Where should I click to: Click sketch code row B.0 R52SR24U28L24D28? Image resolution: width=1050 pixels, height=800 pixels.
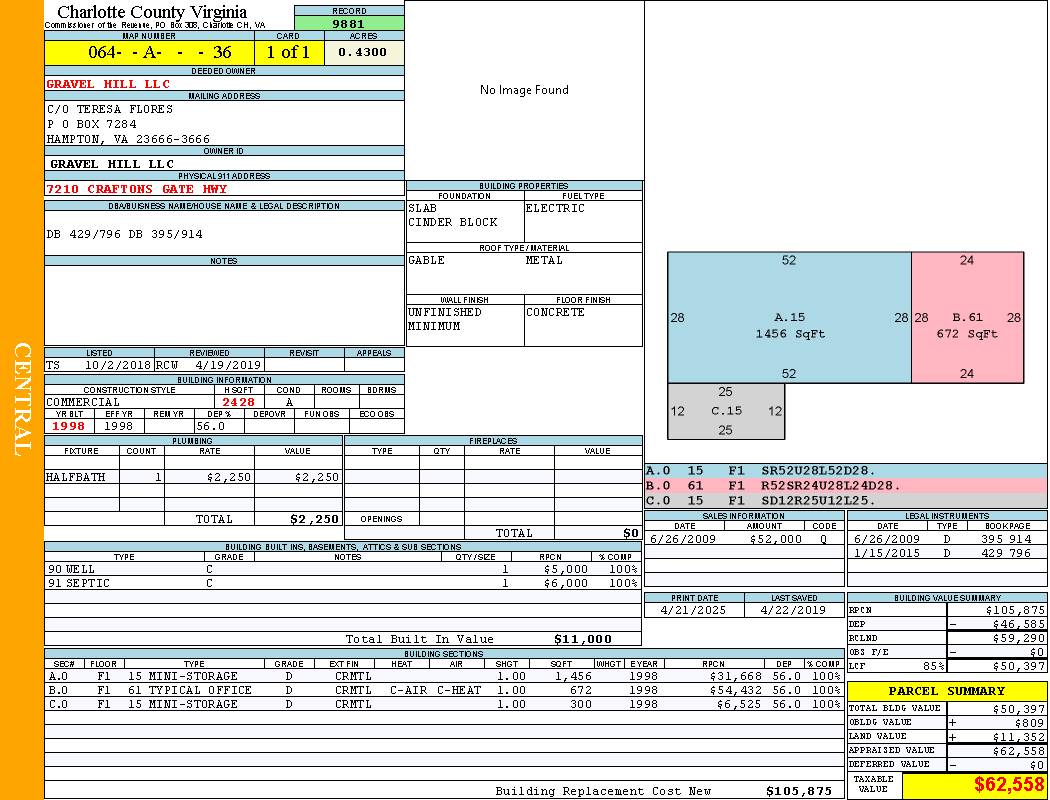tap(846, 485)
